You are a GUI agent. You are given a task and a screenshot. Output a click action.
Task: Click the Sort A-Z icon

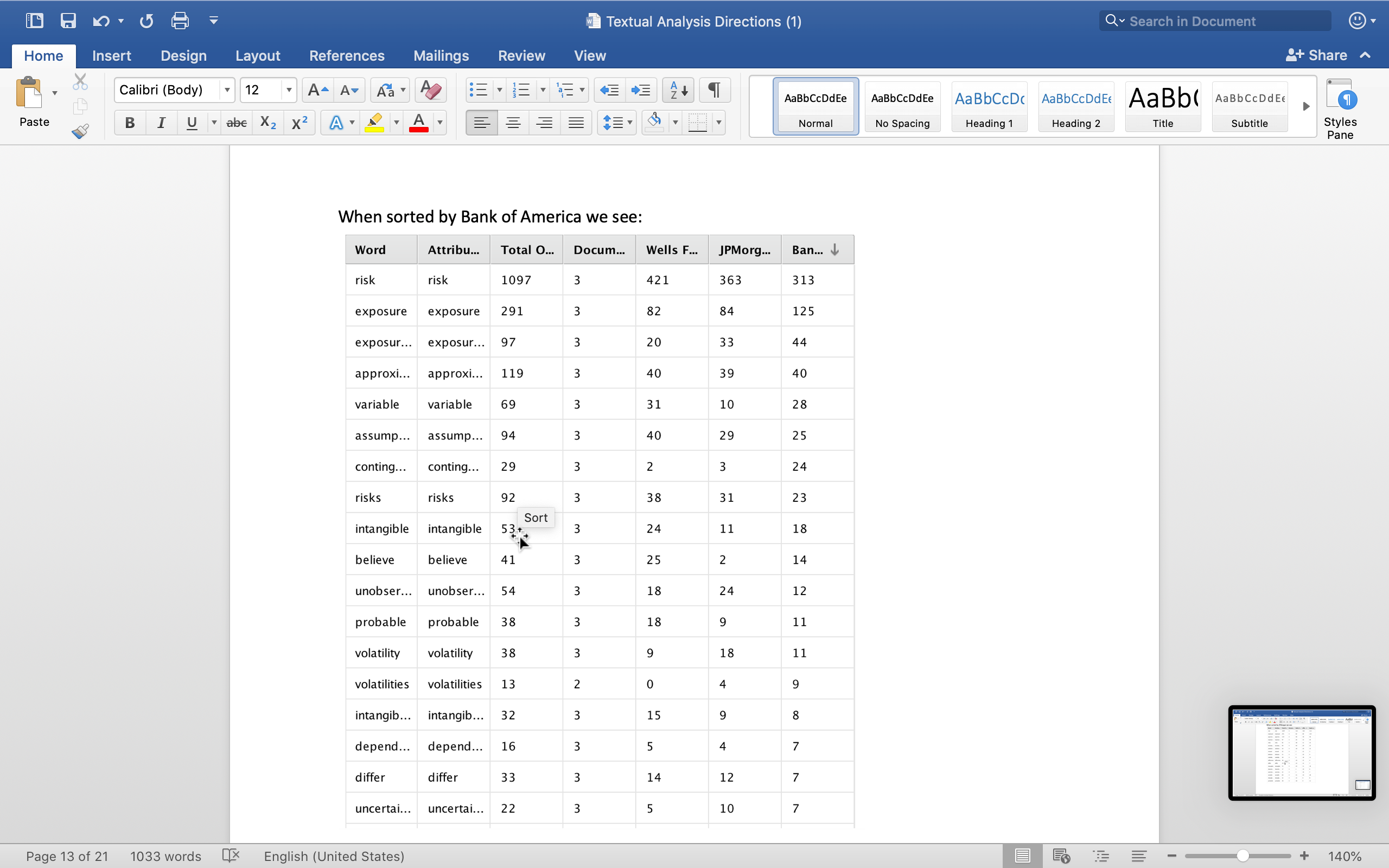pyautogui.click(x=677, y=90)
